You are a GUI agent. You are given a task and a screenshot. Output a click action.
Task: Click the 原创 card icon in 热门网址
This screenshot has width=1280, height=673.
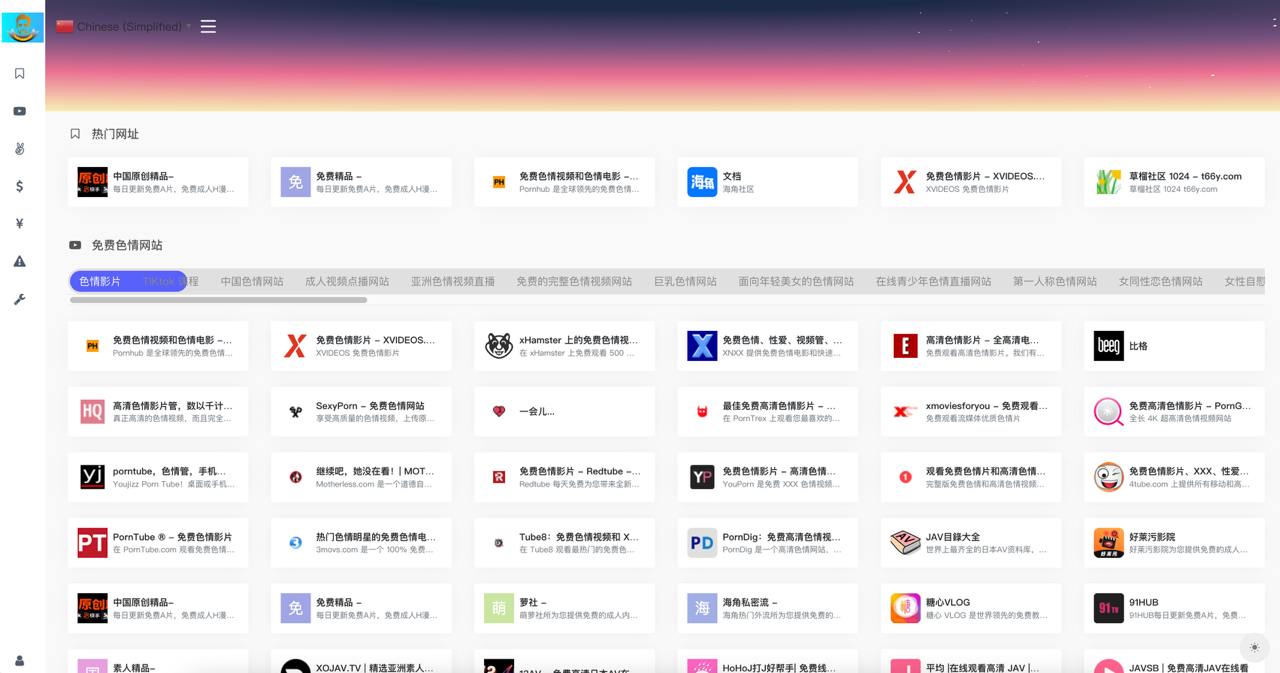pos(92,182)
